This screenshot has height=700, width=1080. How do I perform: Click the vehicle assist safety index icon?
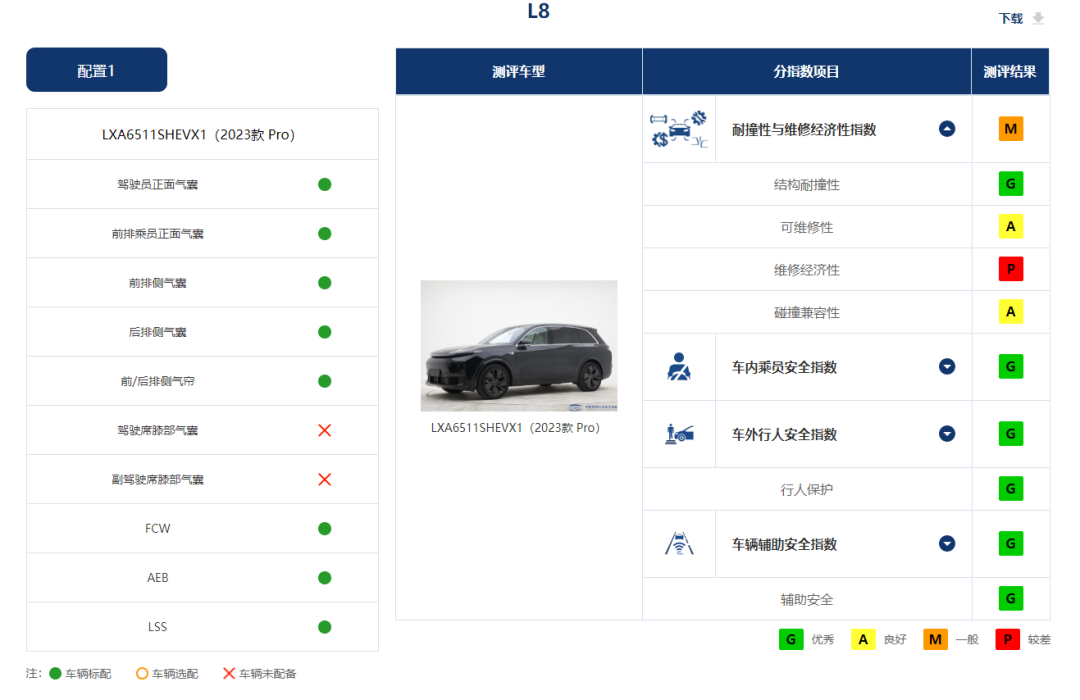[679, 544]
